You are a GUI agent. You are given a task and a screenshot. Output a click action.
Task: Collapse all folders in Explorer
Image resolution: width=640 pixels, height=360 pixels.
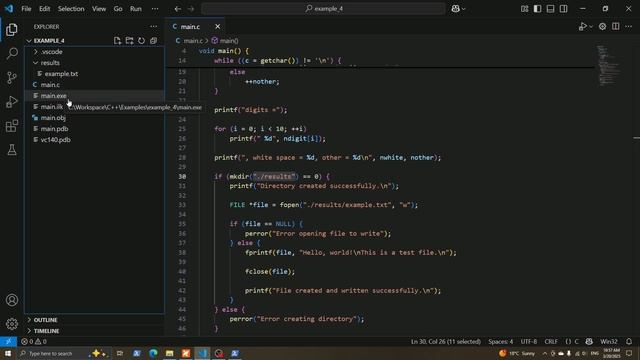pyautogui.click(x=153, y=40)
